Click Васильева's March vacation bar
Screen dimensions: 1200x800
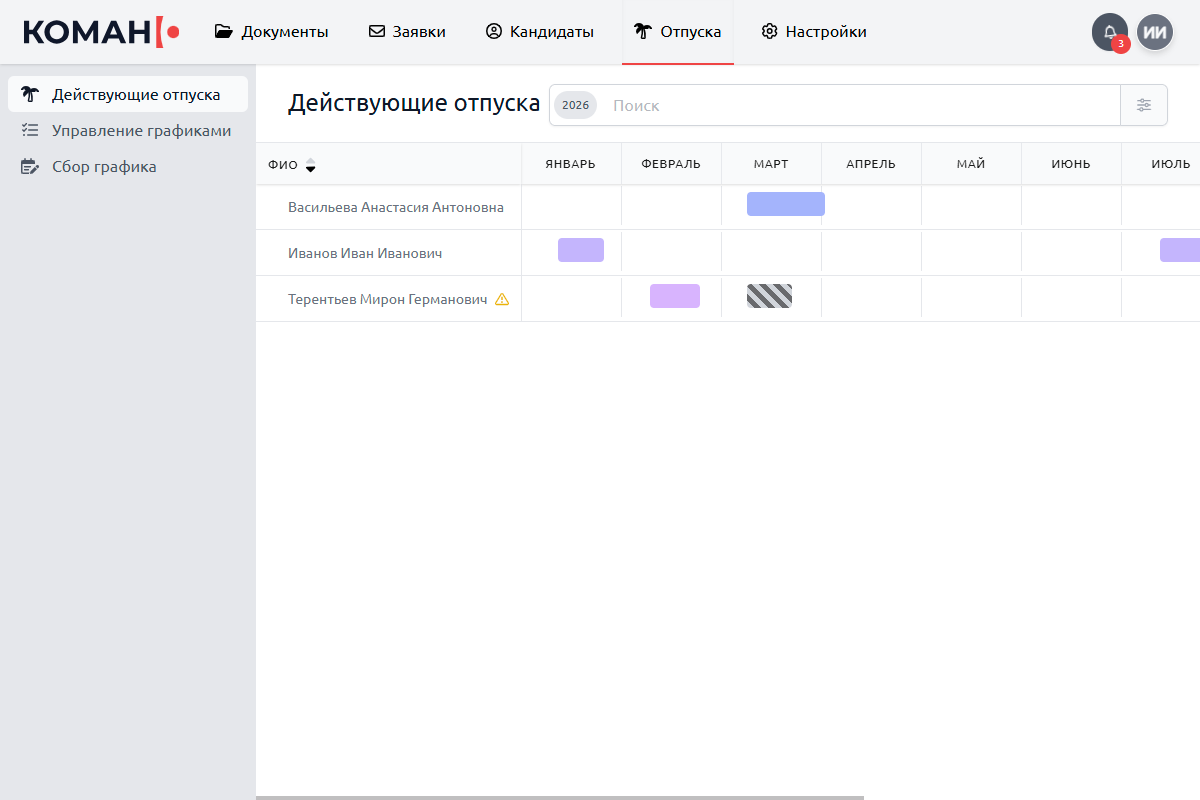(785, 204)
